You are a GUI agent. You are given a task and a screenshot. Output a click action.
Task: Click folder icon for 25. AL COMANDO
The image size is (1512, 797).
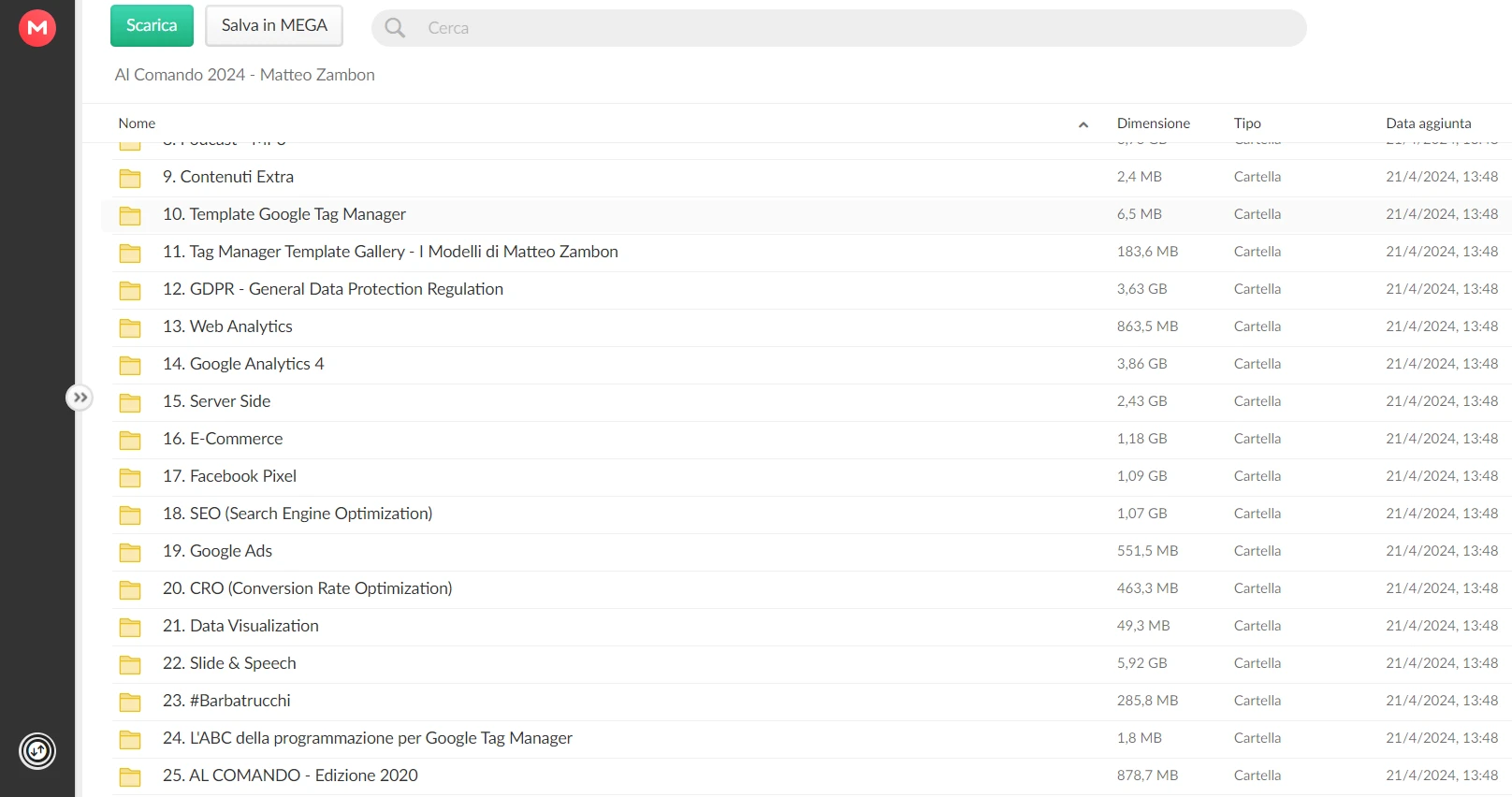pos(130,776)
